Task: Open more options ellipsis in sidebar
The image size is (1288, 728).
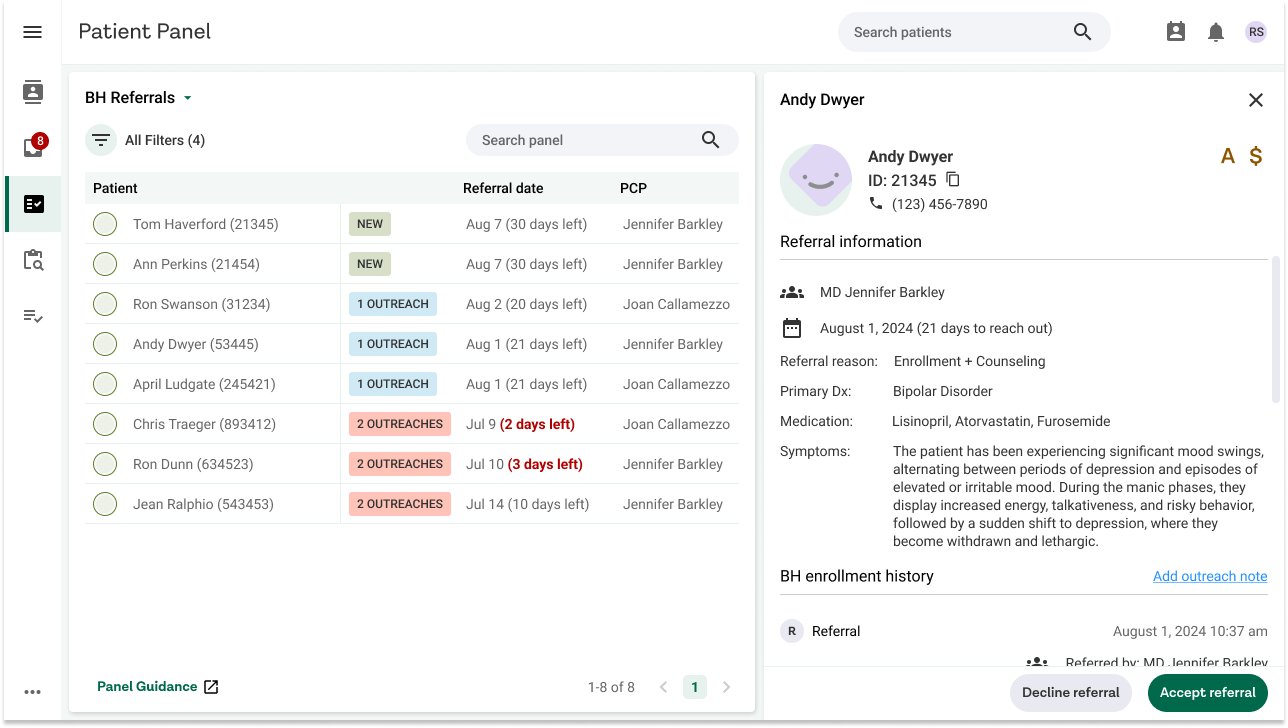Action: (33, 692)
